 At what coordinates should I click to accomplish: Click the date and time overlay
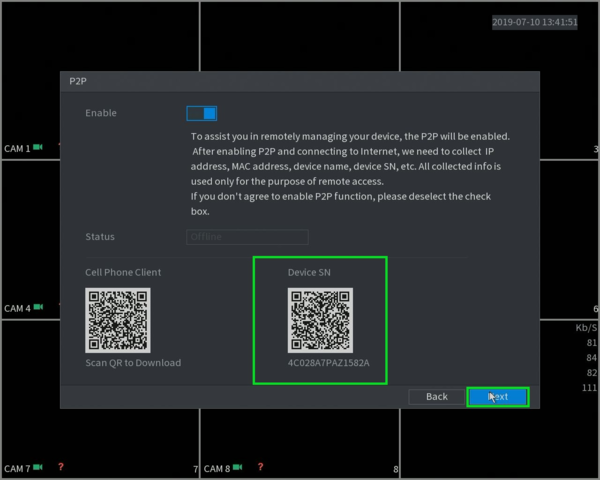click(535, 22)
